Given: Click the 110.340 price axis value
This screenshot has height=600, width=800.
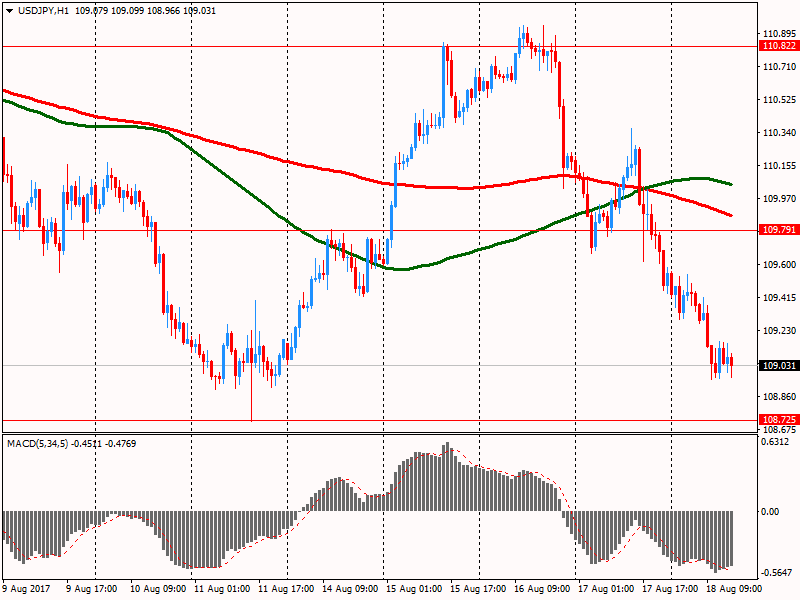Looking at the screenshot, I should [779, 133].
